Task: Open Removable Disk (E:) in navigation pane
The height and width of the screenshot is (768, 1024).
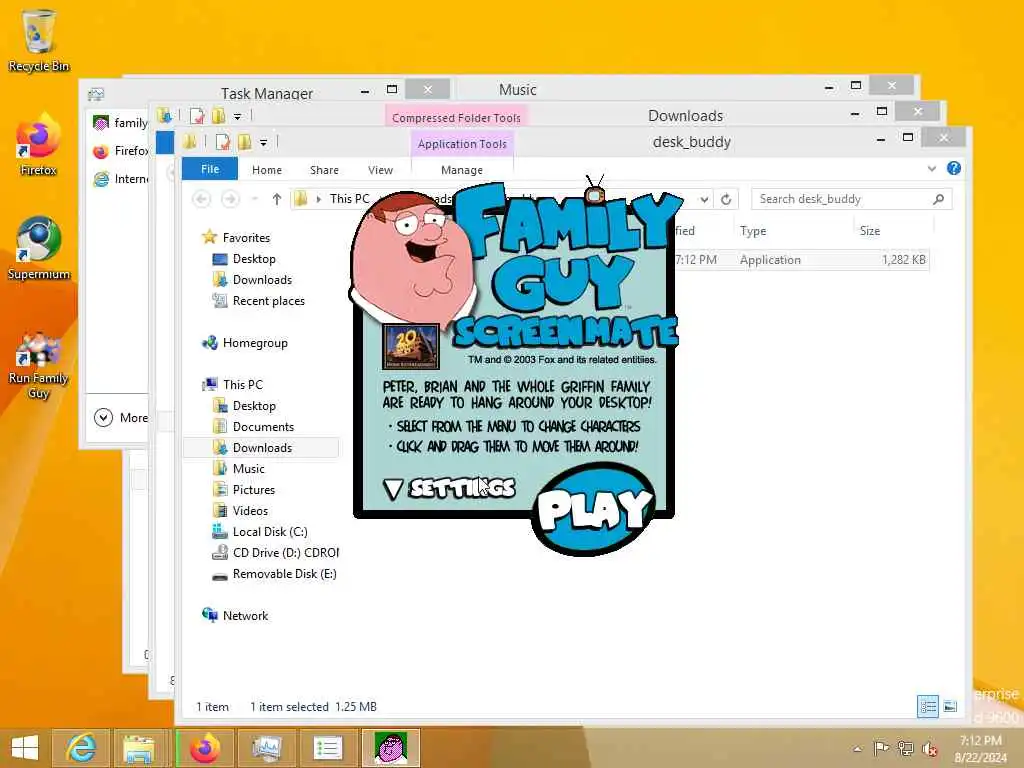Action: pyautogui.click(x=284, y=573)
